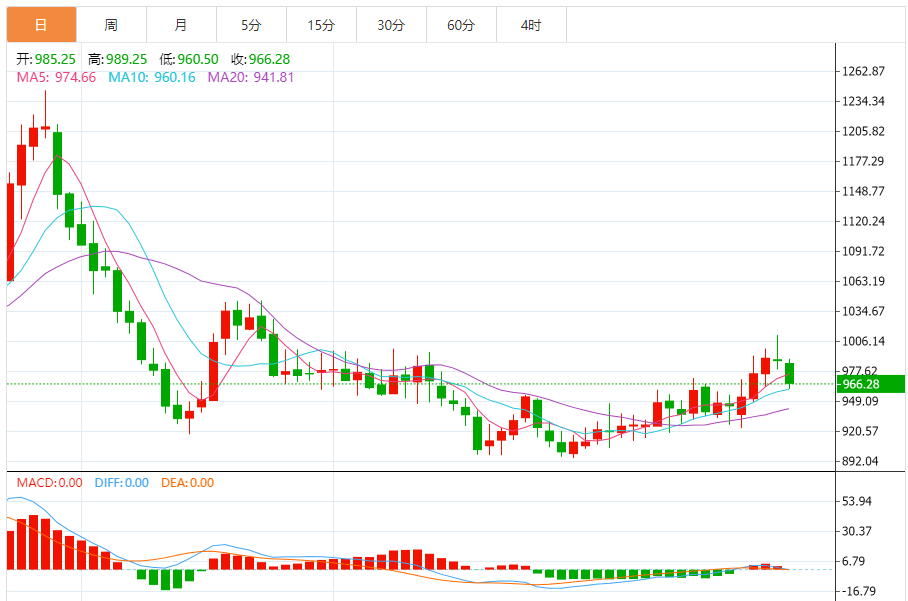The image size is (908, 601).
Task: Click the MACD:0.00 indicator label
Action: point(49,482)
